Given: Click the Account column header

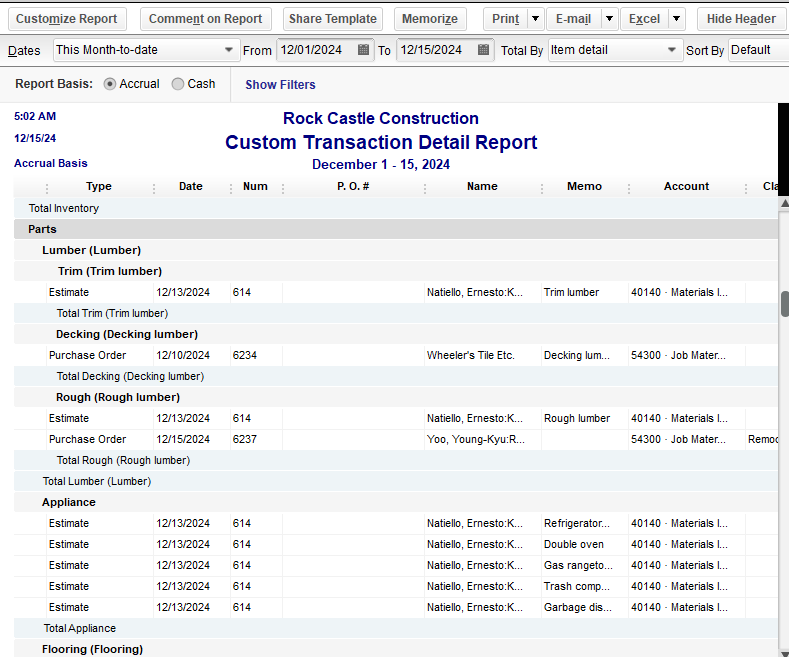Looking at the screenshot, I should point(686,187).
